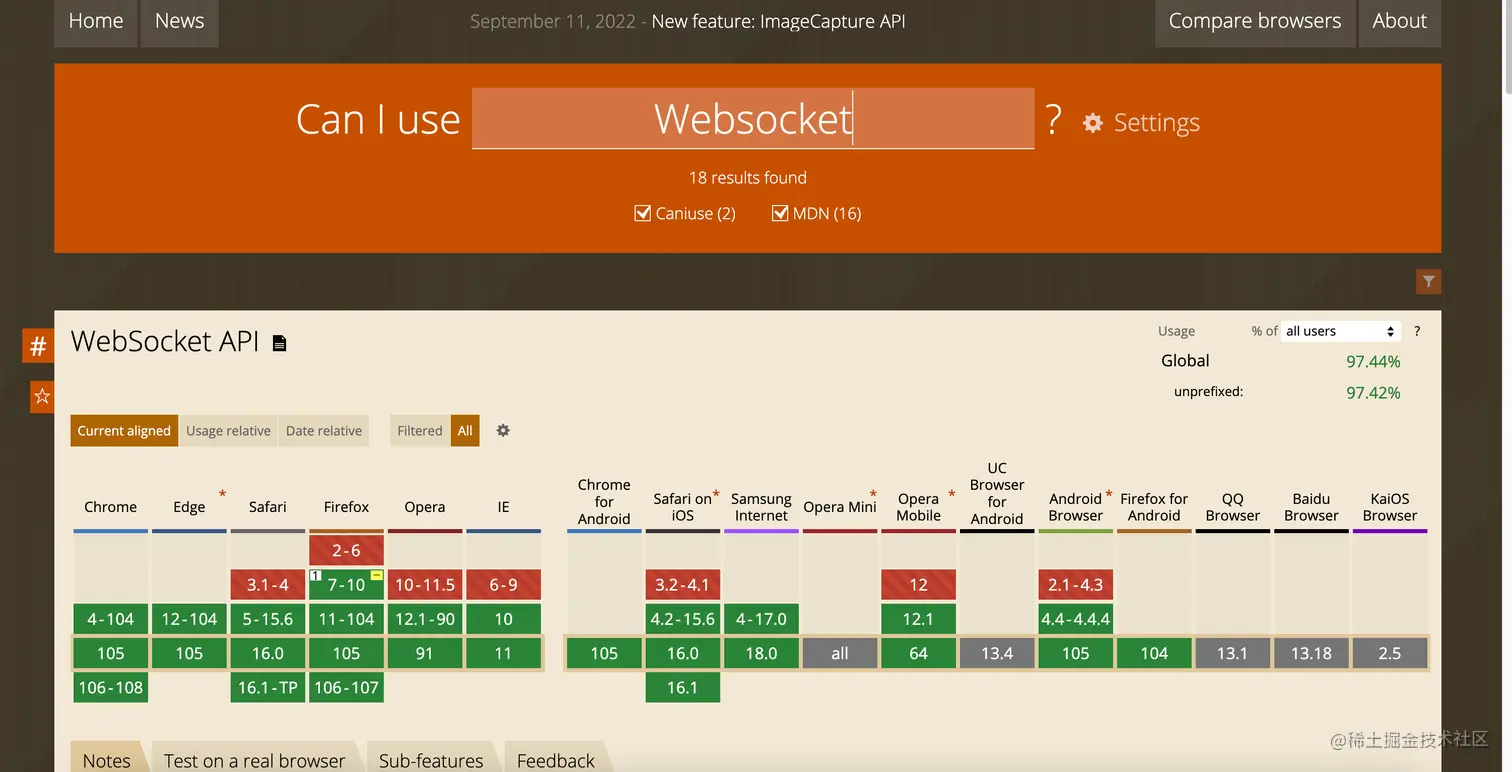1512x772 pixels.
Task: Select the Filtered browsers option
Action: [x=420, y=431]
